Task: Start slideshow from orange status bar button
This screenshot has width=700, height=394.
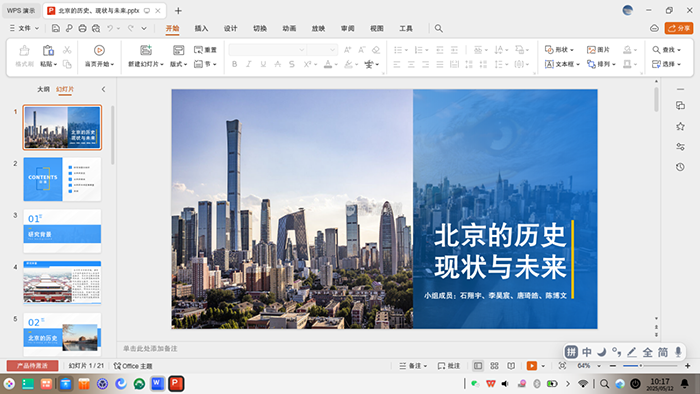Action: pyautogui.click(x=531, y=365)
